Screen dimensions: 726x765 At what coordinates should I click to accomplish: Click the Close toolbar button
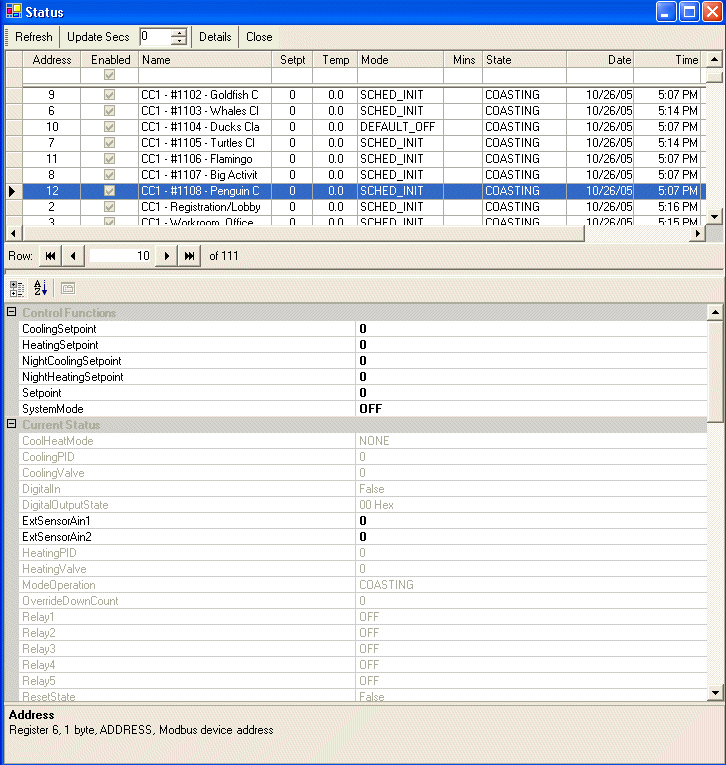[x=259, y=37]
